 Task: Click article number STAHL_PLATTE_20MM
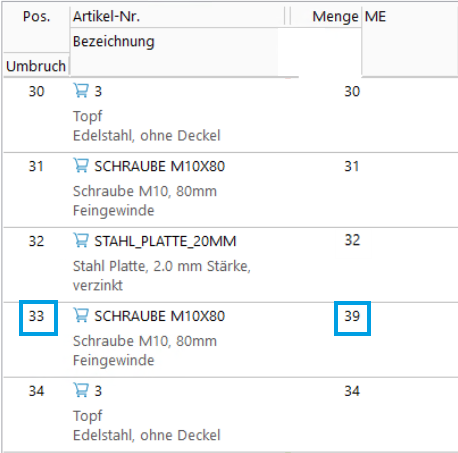(x=165, y=241)
